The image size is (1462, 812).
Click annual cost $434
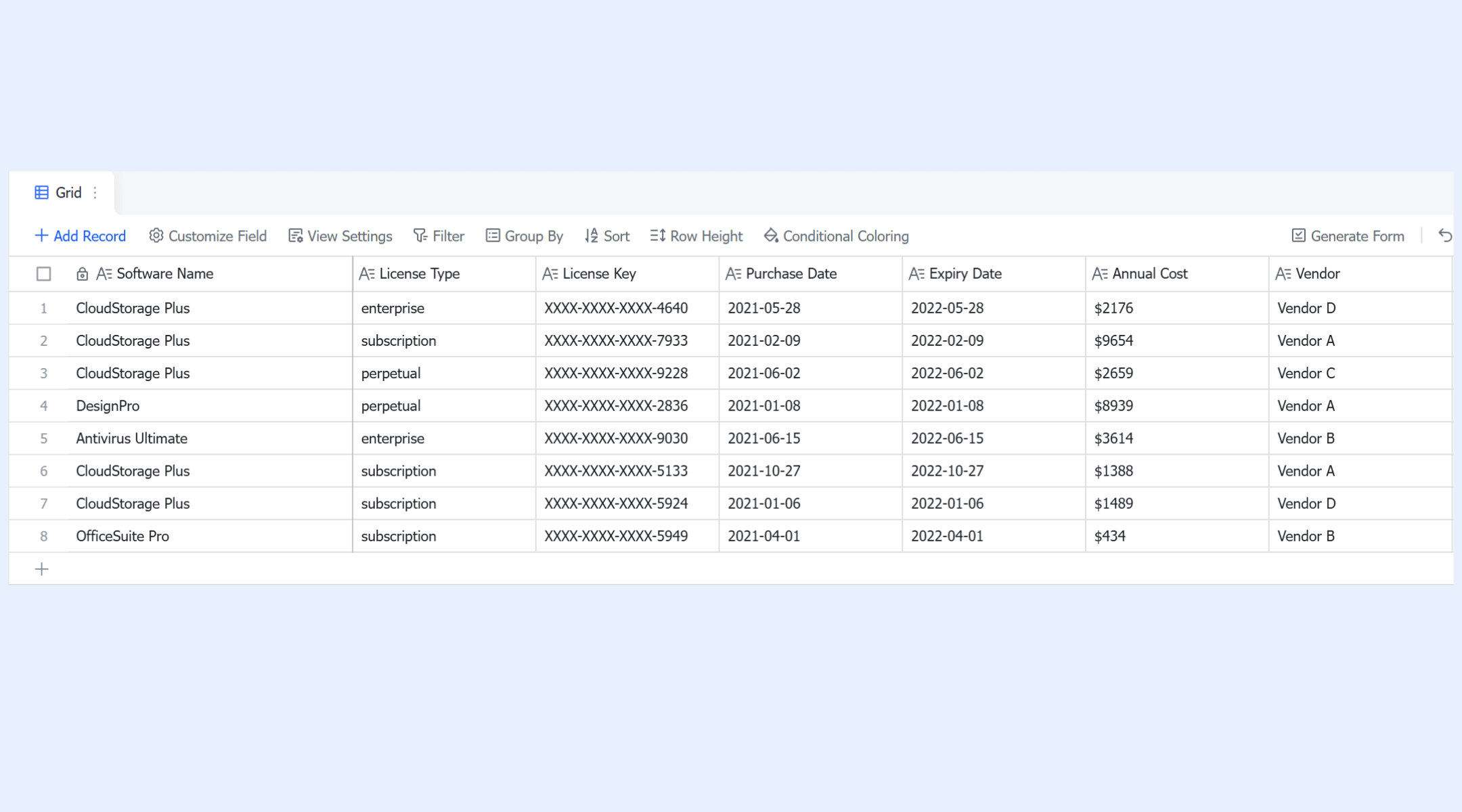(1178, 537)
